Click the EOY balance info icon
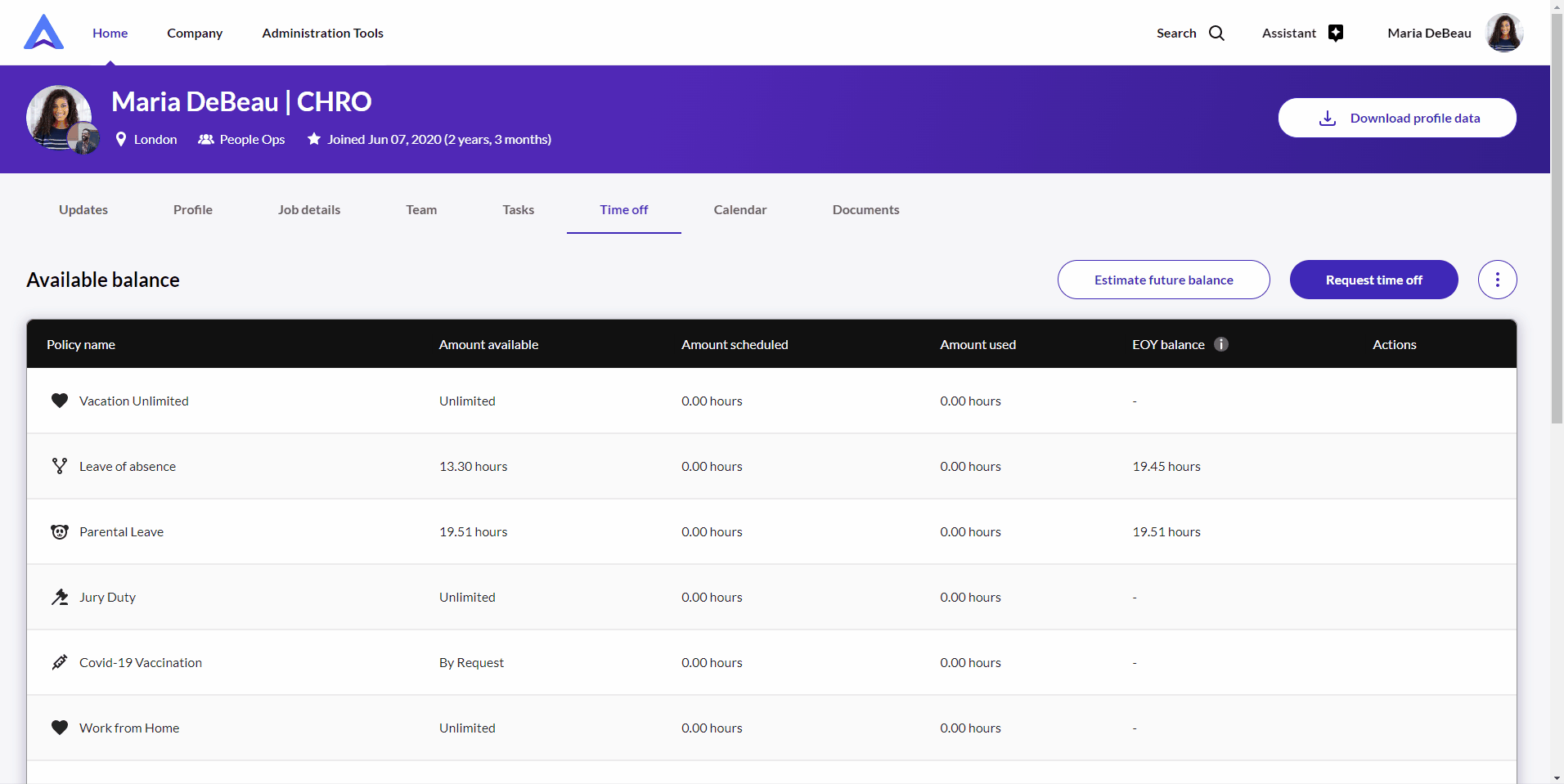 (1220, 344)
